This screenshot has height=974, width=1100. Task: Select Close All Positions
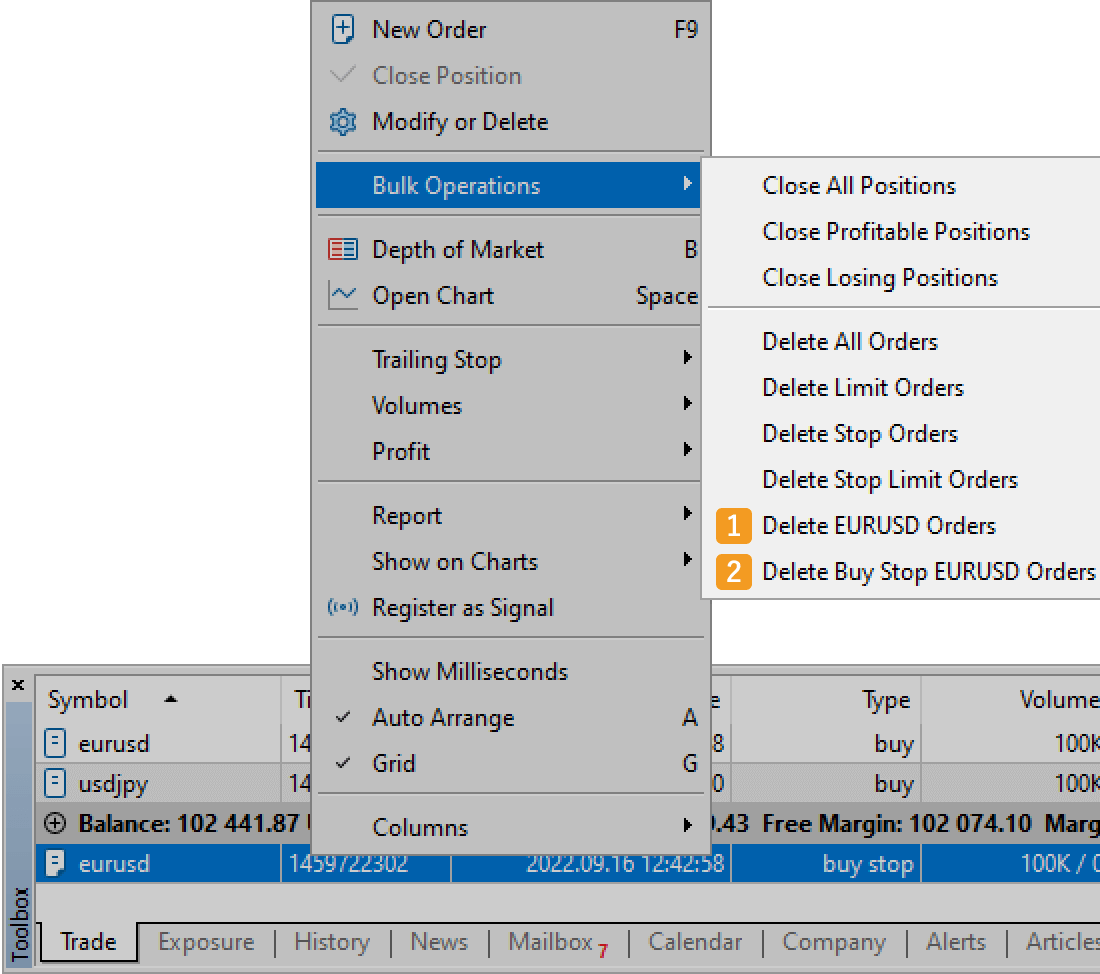coord(858,186)
